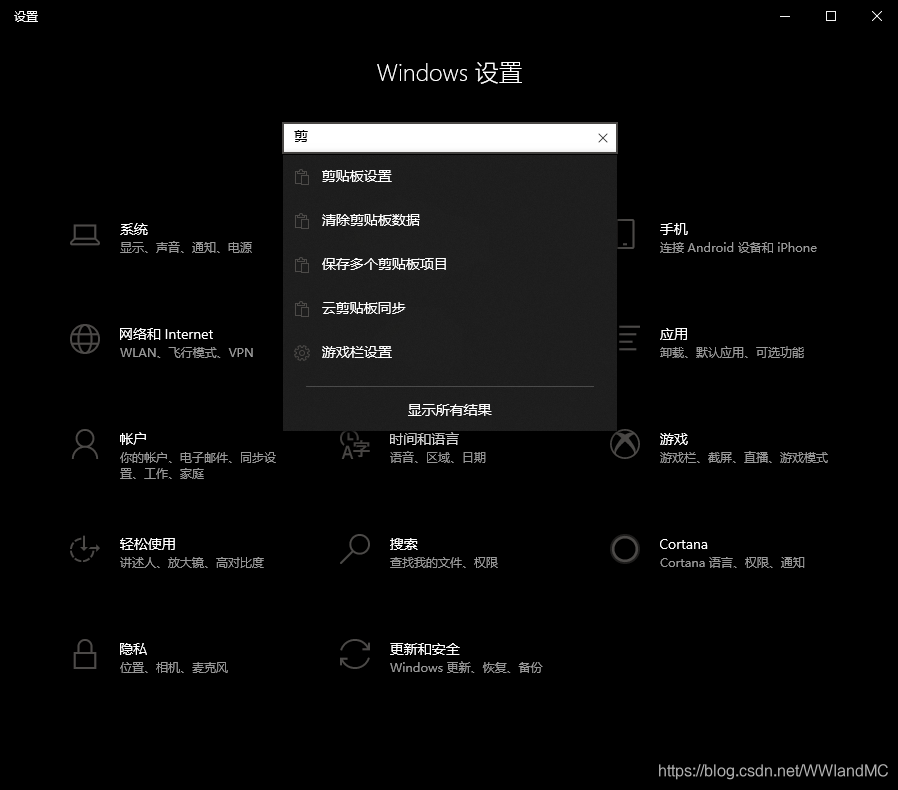
Task: Open 网络和 Internet globe icon
Action: (x=85, y=339)
